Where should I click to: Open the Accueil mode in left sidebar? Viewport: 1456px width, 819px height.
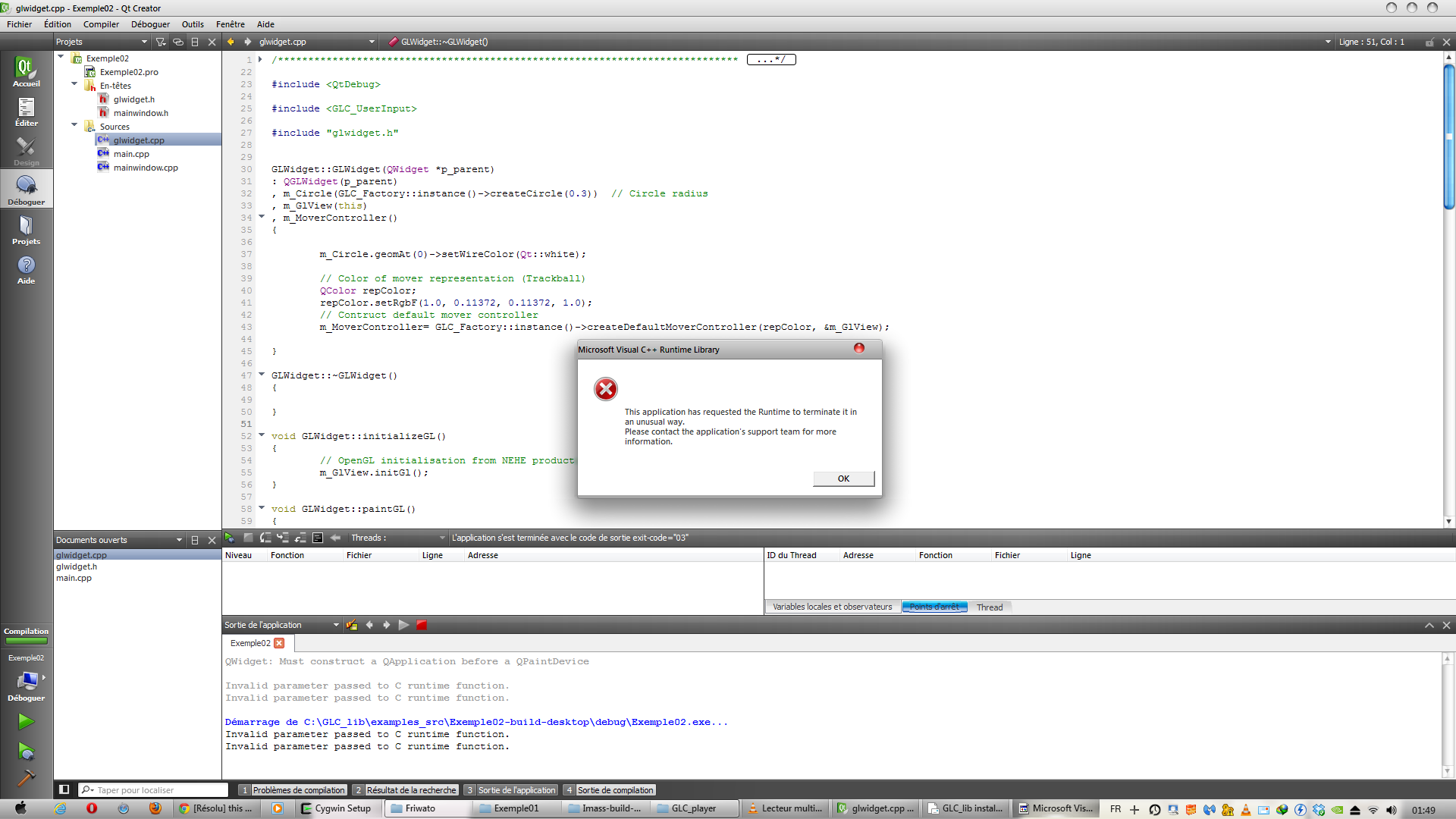point(26,71)
